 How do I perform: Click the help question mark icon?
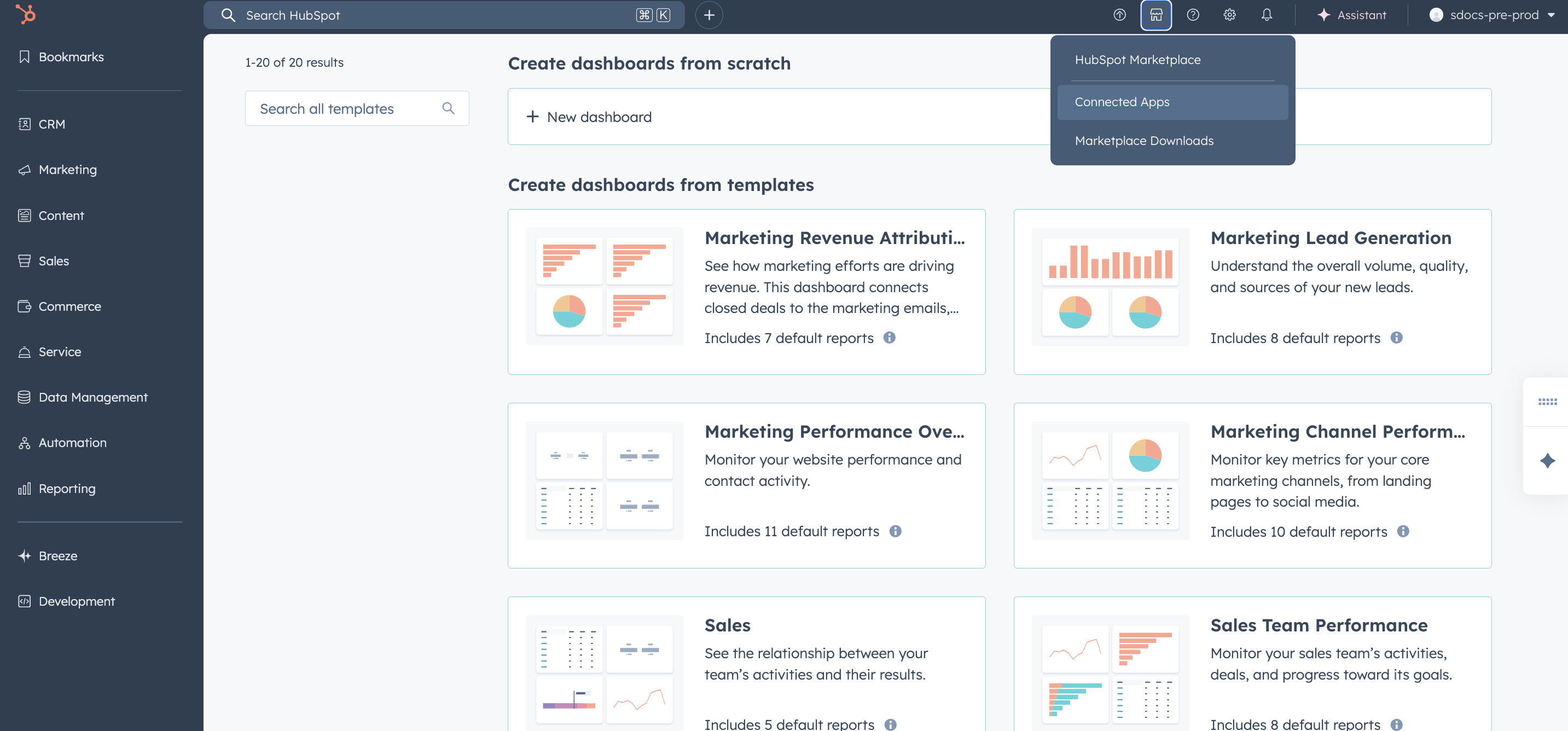click(1193, 15)
